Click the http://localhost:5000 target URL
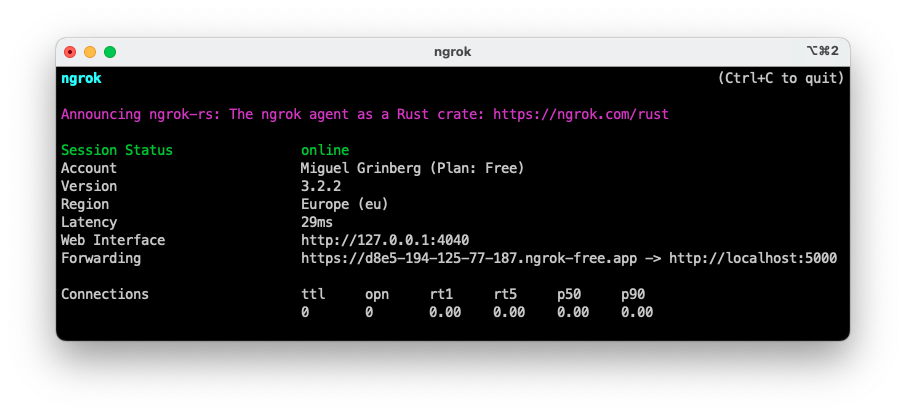This screenshot has width=906, height=415. [x=753, y=258]
